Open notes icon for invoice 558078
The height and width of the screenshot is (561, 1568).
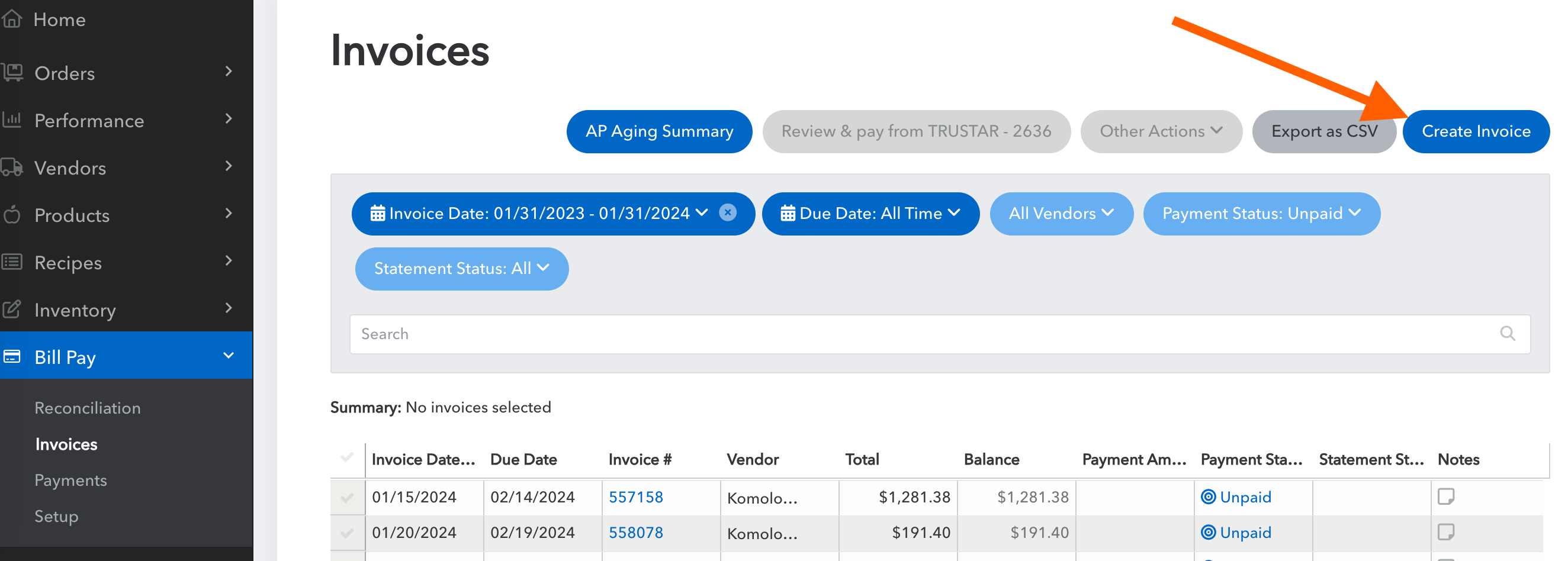pos(1445,532)
